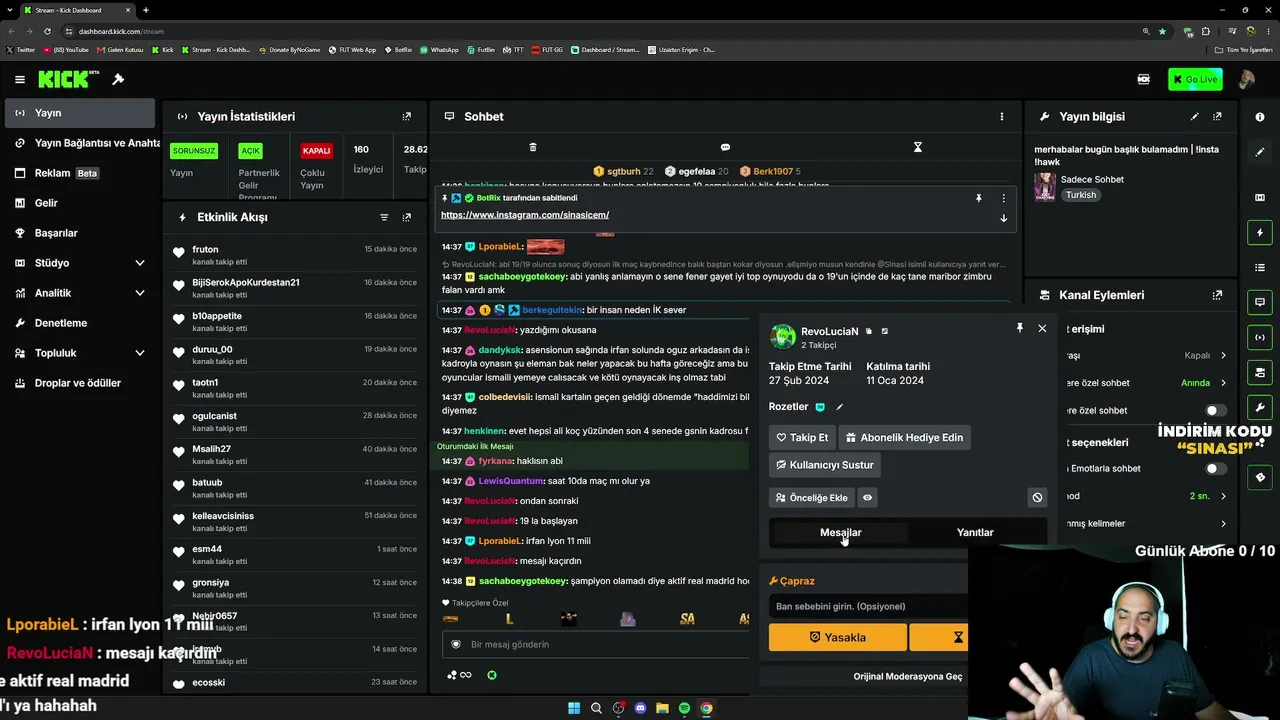Edit Yayın bilgisi with pencil icon
Viewport: 1280px width, 720px height.
click(1194, 117)
